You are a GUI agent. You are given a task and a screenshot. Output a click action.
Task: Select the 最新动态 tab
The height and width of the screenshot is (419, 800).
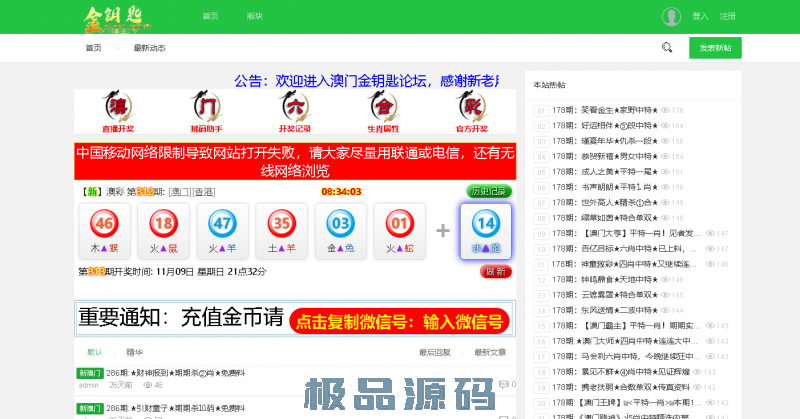point(150,48)
